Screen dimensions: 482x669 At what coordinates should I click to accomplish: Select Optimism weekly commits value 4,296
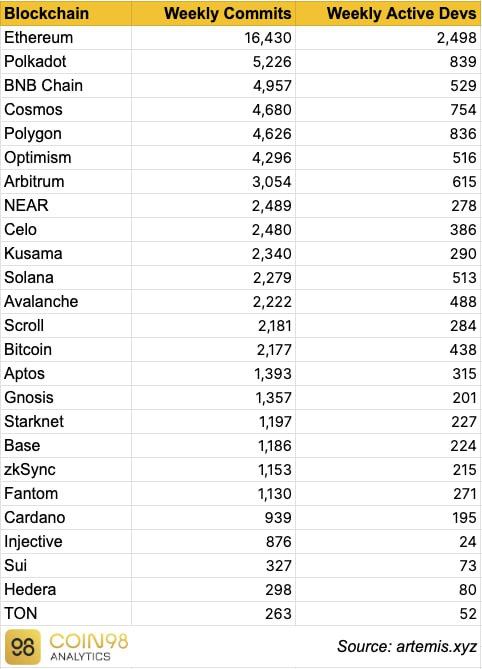click(272, 158)
